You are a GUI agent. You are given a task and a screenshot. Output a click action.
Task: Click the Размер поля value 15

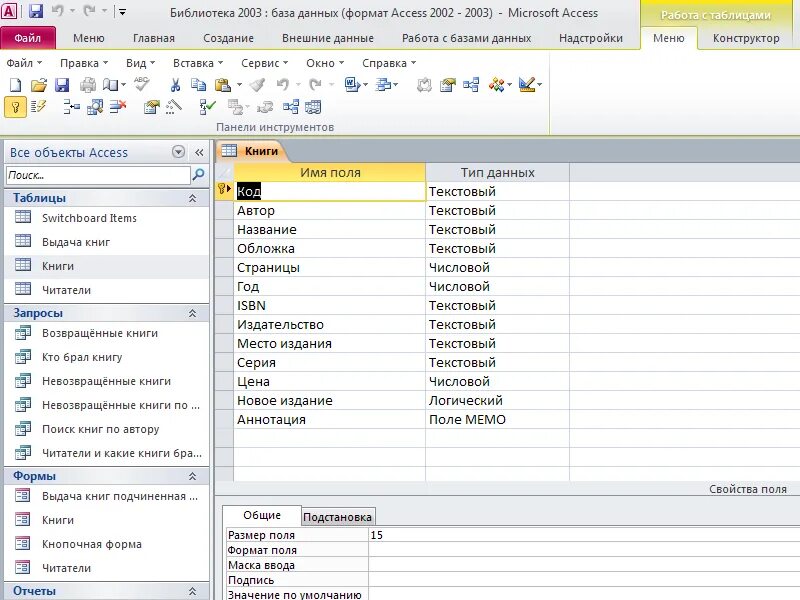(377, 535)
